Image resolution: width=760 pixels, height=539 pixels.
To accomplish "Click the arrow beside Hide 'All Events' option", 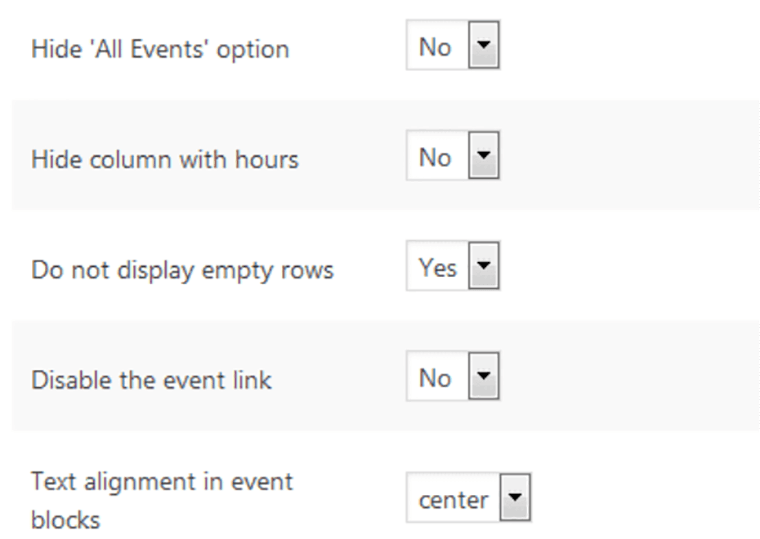I will [484, 48].
